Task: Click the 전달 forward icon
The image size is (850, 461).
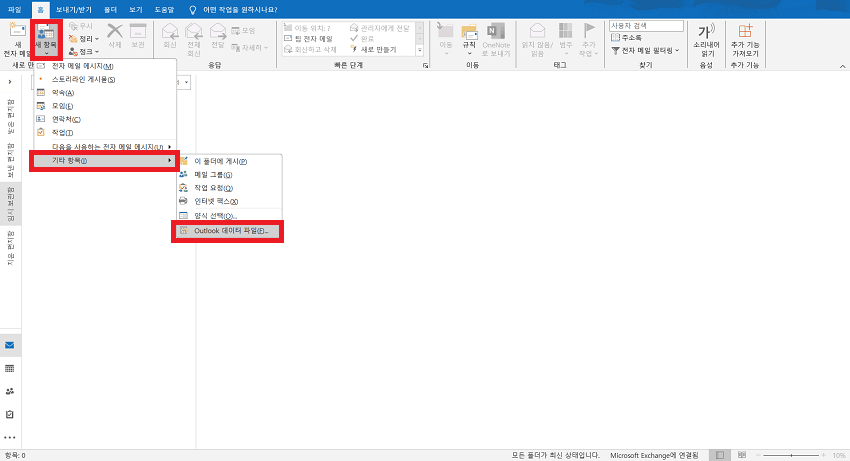Action: [x=217, y=31]
